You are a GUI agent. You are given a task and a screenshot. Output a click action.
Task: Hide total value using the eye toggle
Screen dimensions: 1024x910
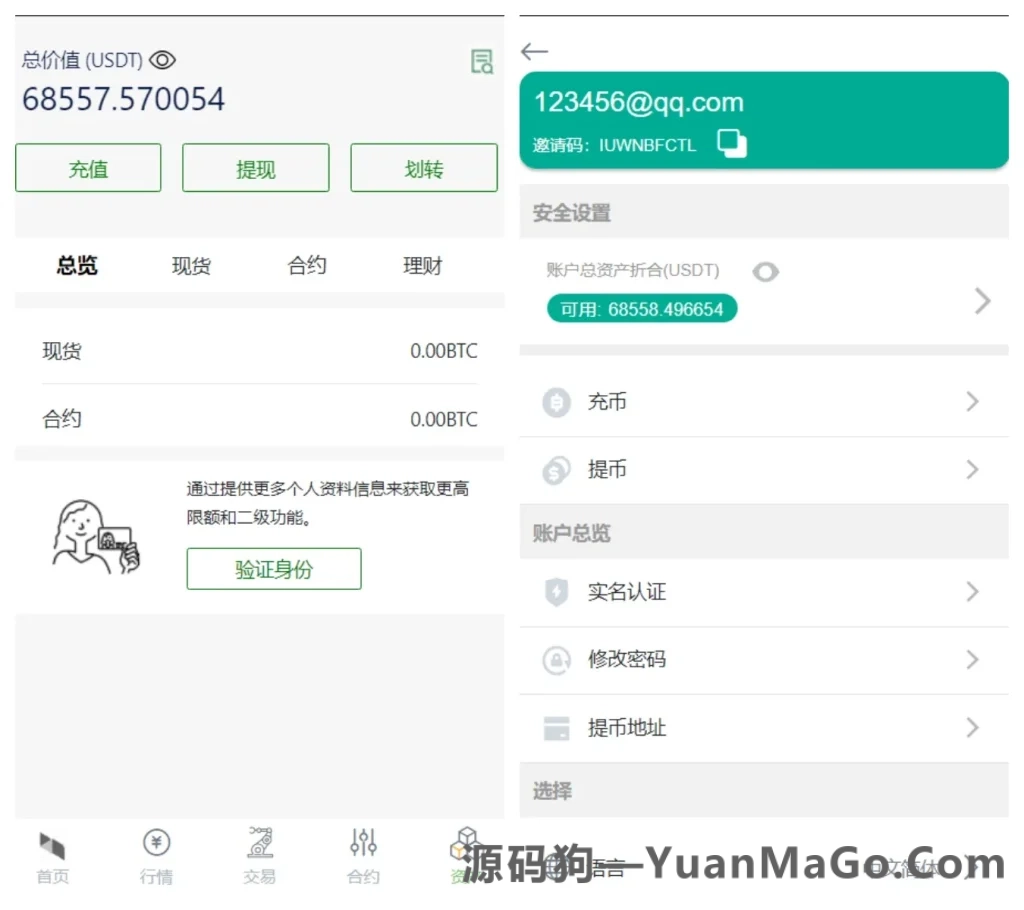click(162, 59)
